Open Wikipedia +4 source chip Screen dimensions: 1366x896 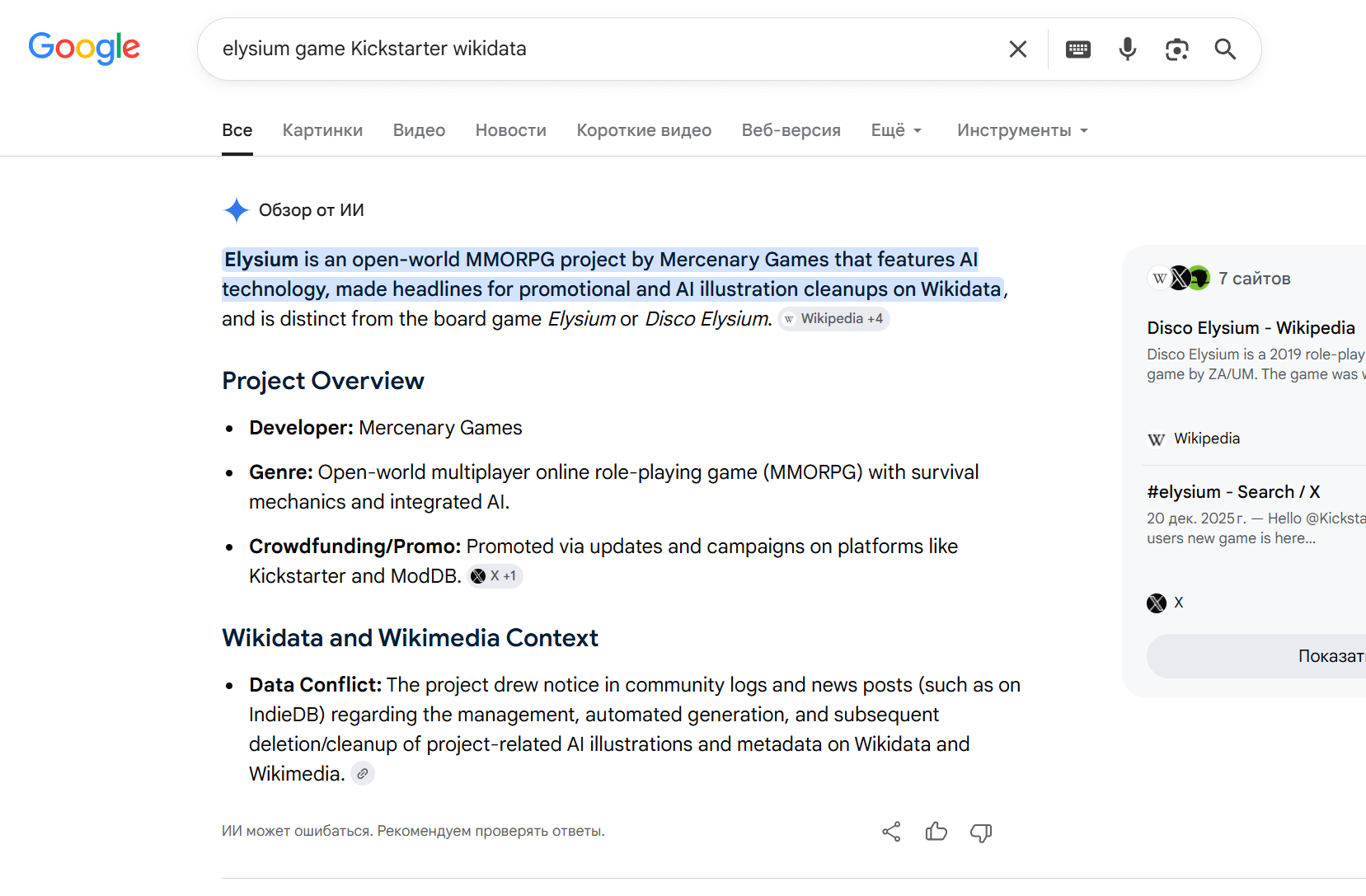tap(834, 319)
